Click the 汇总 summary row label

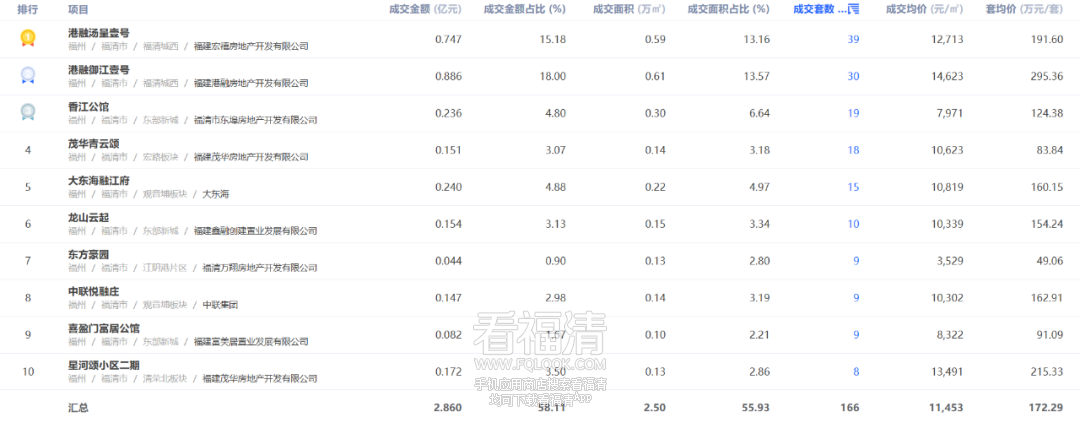[x=79, y=408]
